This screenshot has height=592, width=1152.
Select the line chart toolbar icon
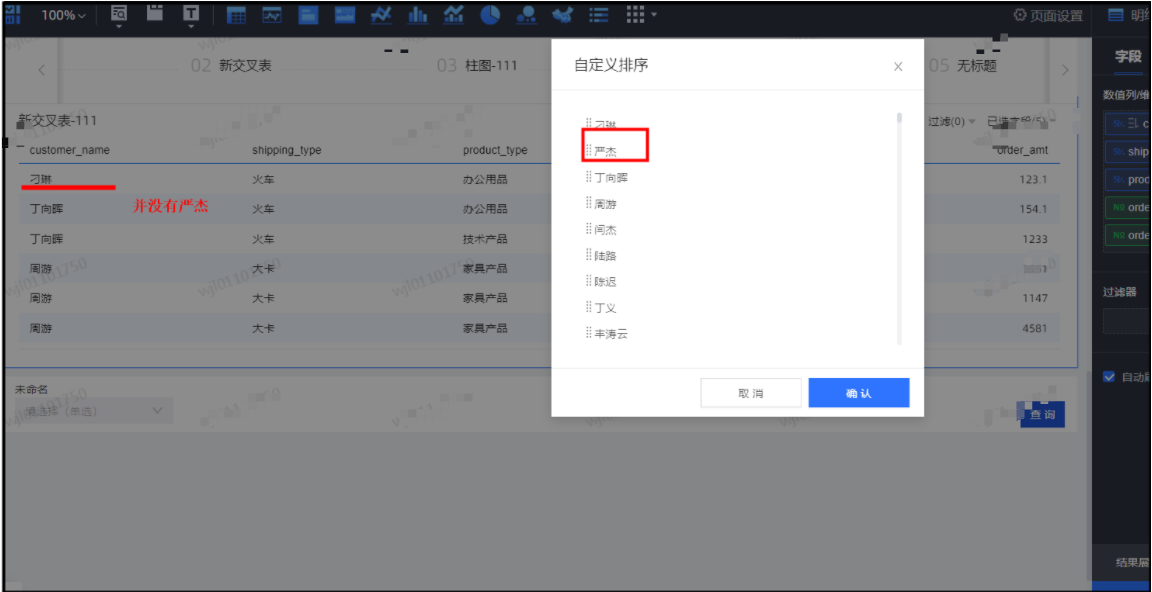[x=381, y=15]
